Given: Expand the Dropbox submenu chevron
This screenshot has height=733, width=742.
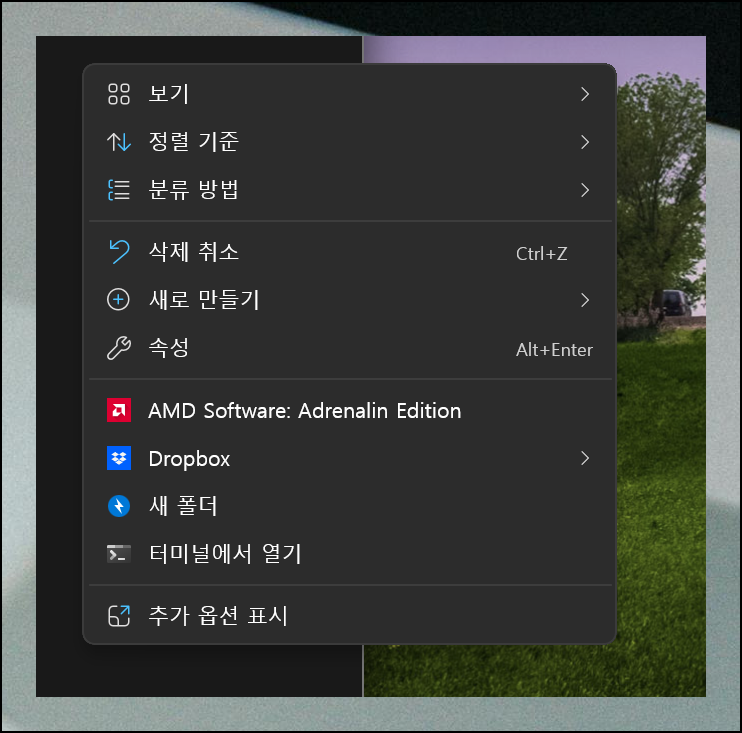Looking at the screenshot, I should (x=585, y=458).
